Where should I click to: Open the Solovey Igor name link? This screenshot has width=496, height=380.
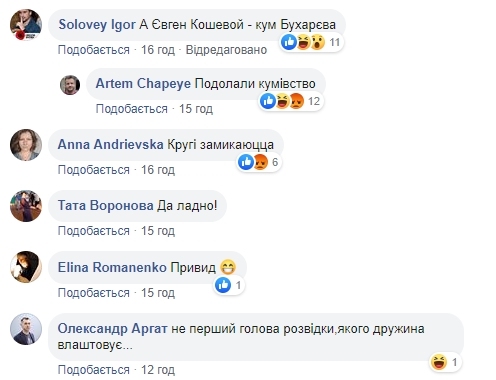click(97, 25)
